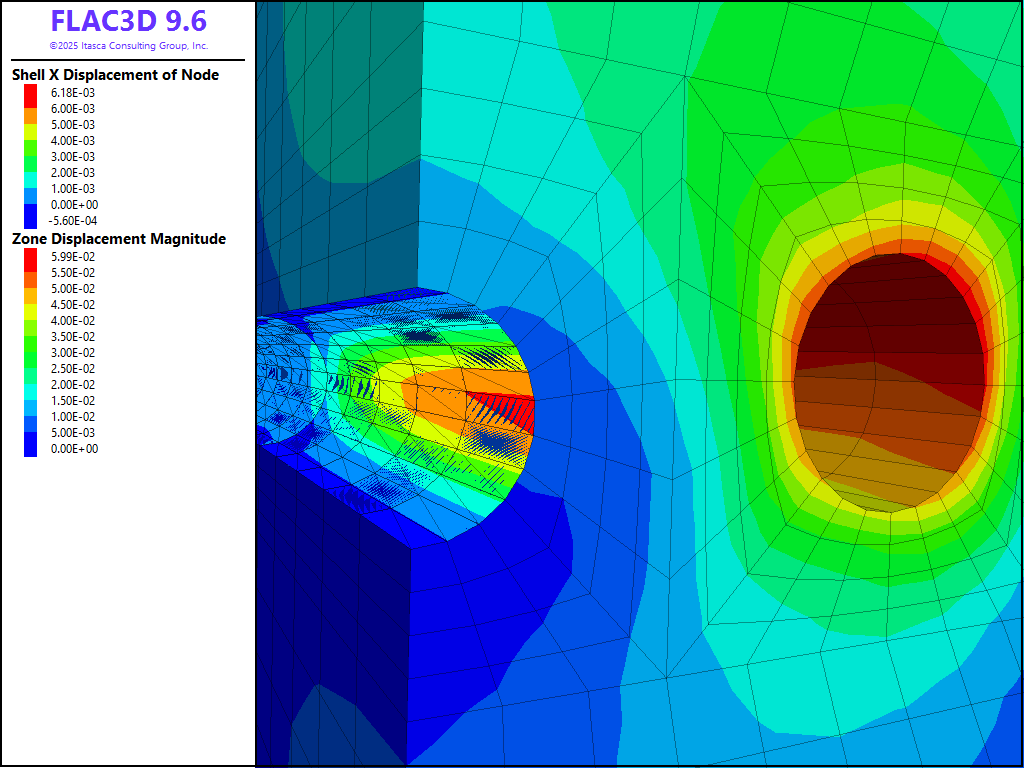Pick the orange 6.00E-03 shell legend swatch
The width and height of the screenshot is (1024, 768).
pyautogui.click(x=30, y=108)
